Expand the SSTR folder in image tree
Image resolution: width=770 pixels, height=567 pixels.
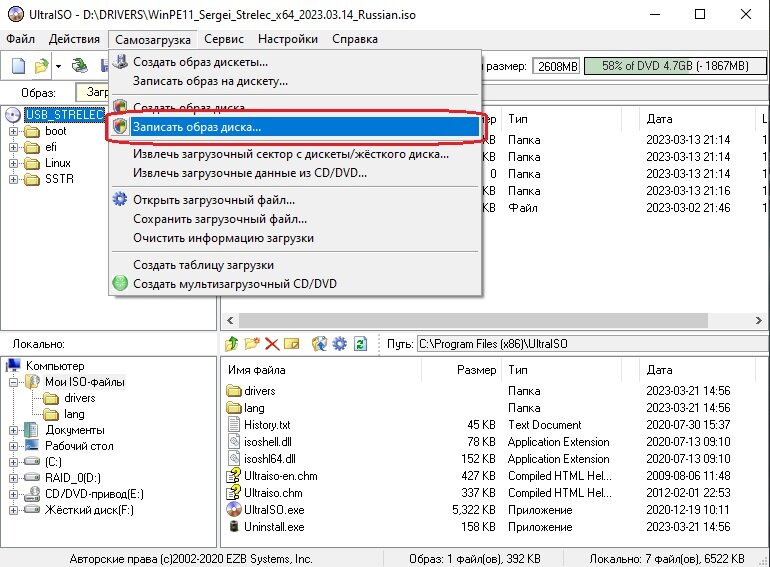[x=13, y=179]
